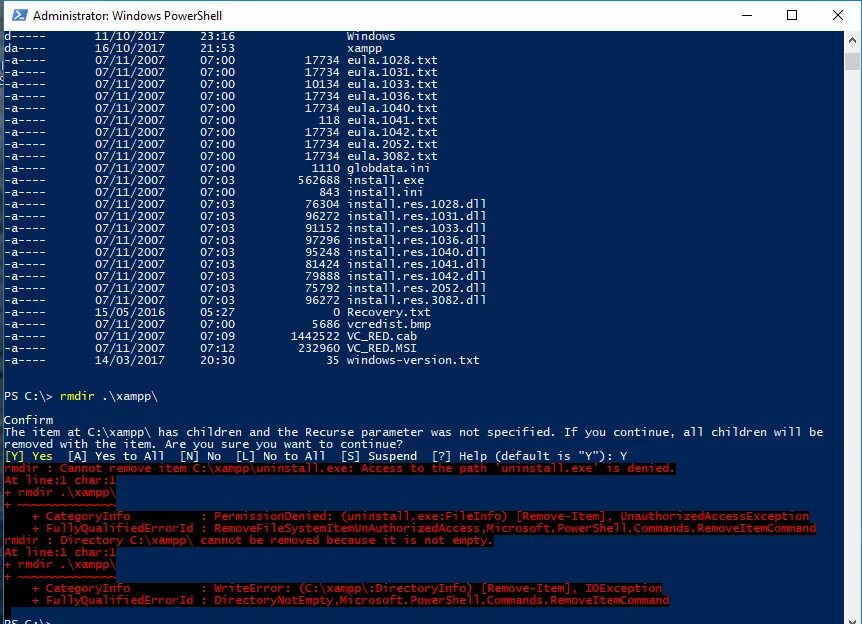The height and width of the screenshot is (624, 862).
Task: Click the file name eula.1040.txt
Action: tap(393, 108)
